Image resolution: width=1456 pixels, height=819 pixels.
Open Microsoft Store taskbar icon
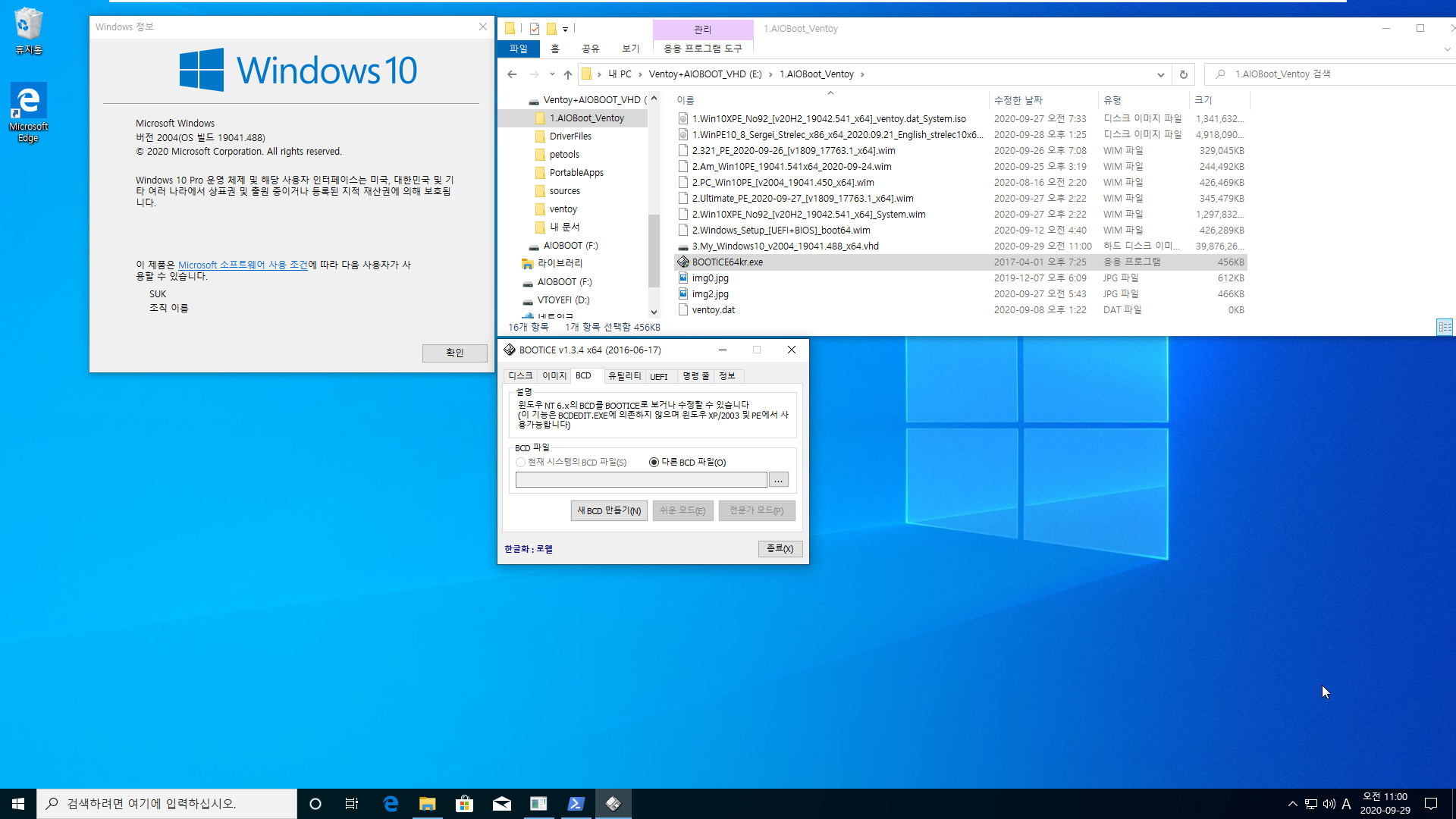coord(464,804)
